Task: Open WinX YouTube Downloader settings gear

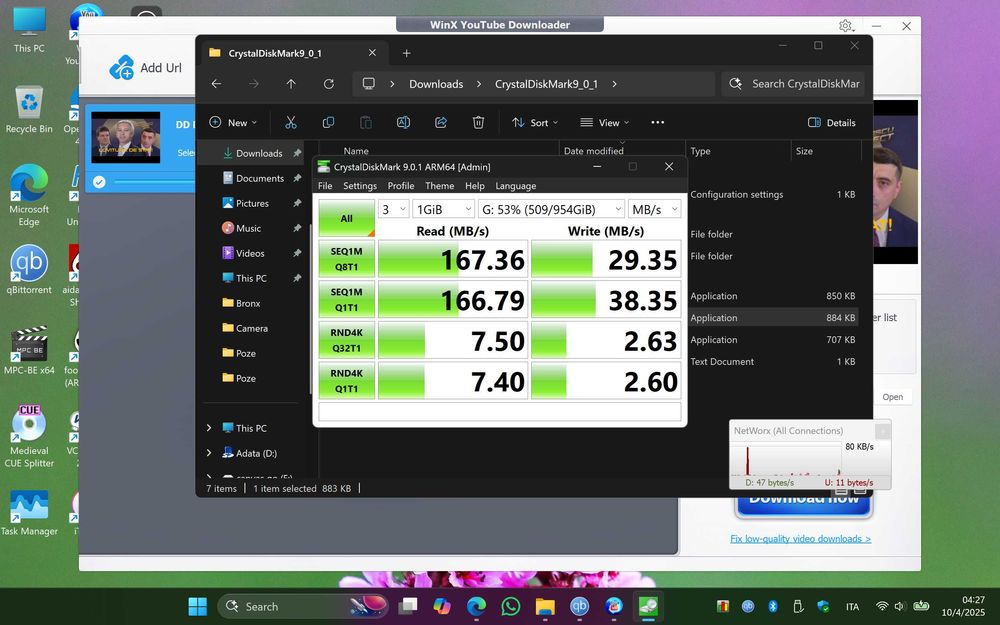Action: pyautogui.click(x=846, y=26)
